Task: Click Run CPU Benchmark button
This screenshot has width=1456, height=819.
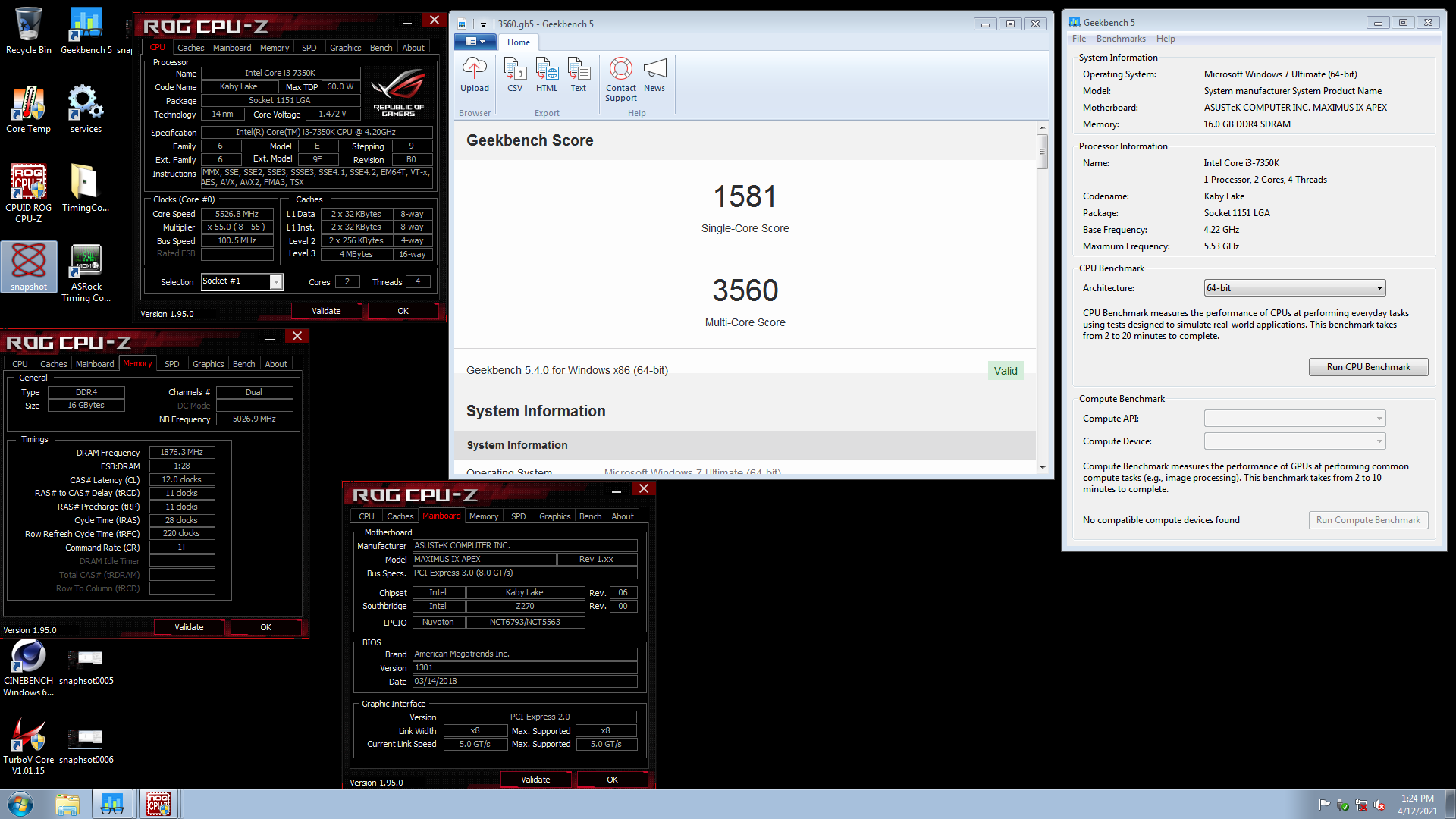Action: click(x=1368, y=367)
